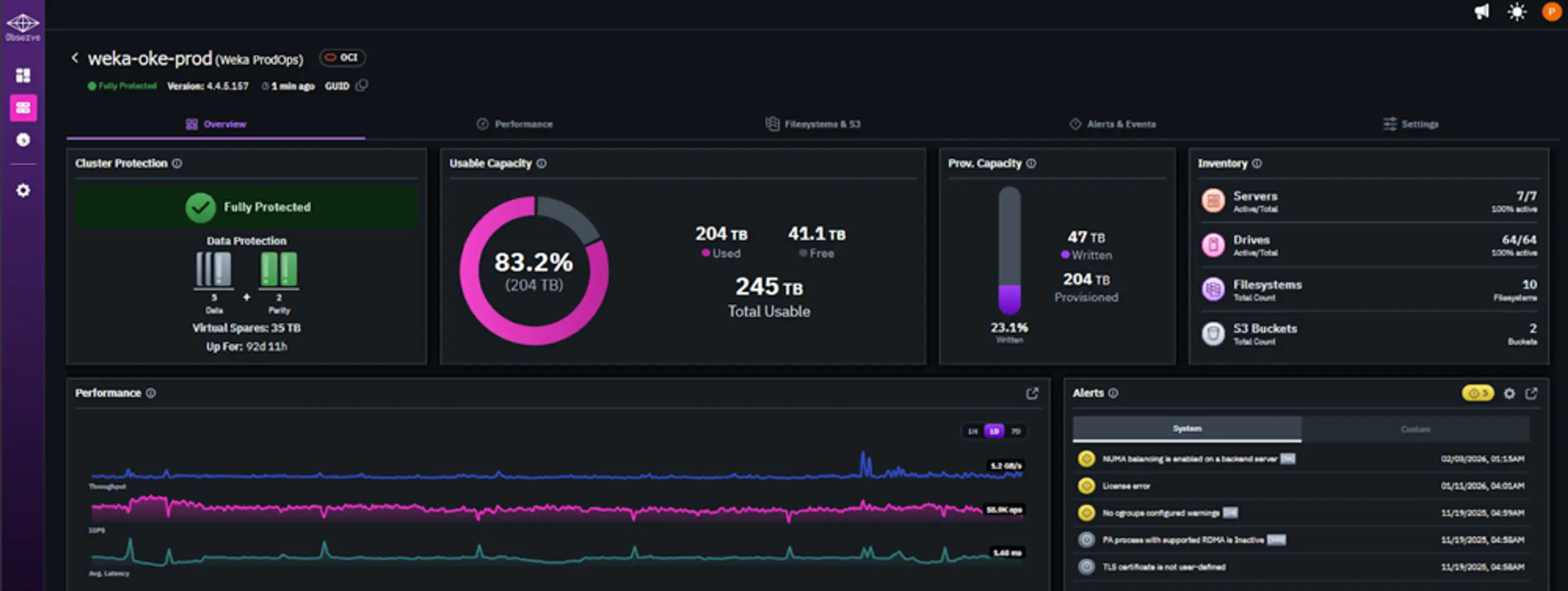Select the 1D time range

click(x=994, y=431)
